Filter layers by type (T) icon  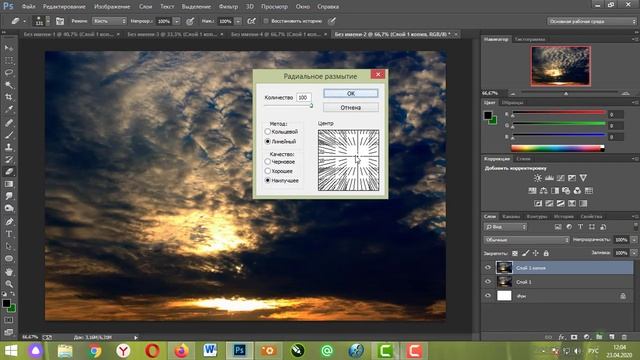pyautogui.click(x=580, y=227)
